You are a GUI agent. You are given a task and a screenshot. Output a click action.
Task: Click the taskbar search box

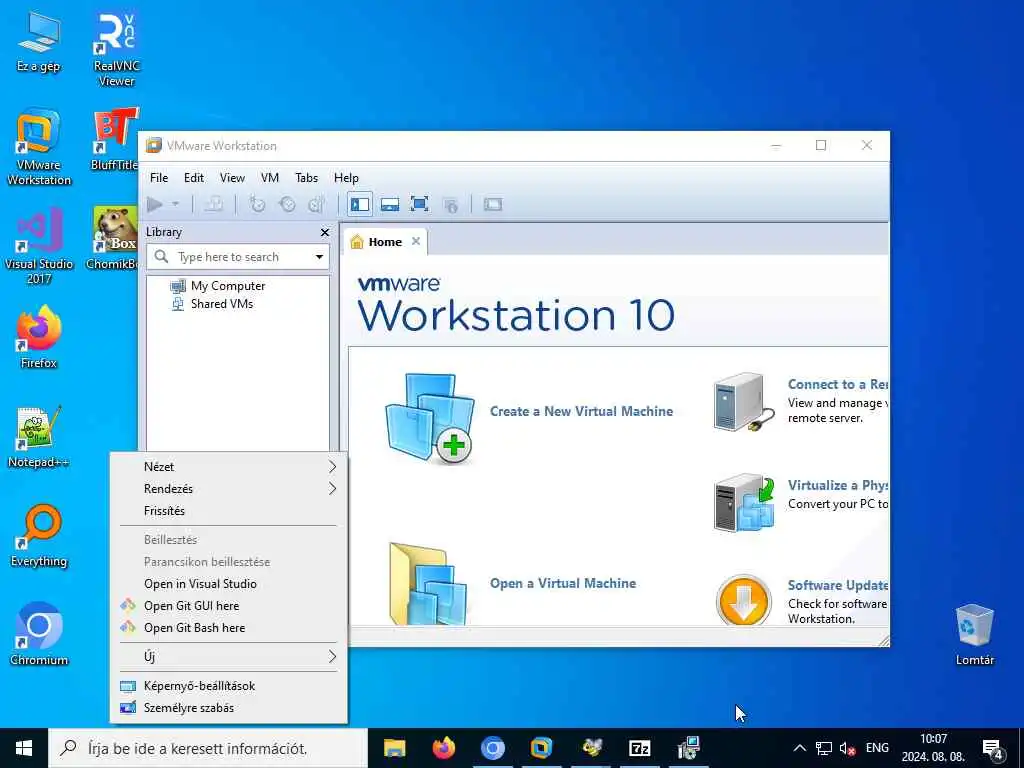click(x=208, y=748)
